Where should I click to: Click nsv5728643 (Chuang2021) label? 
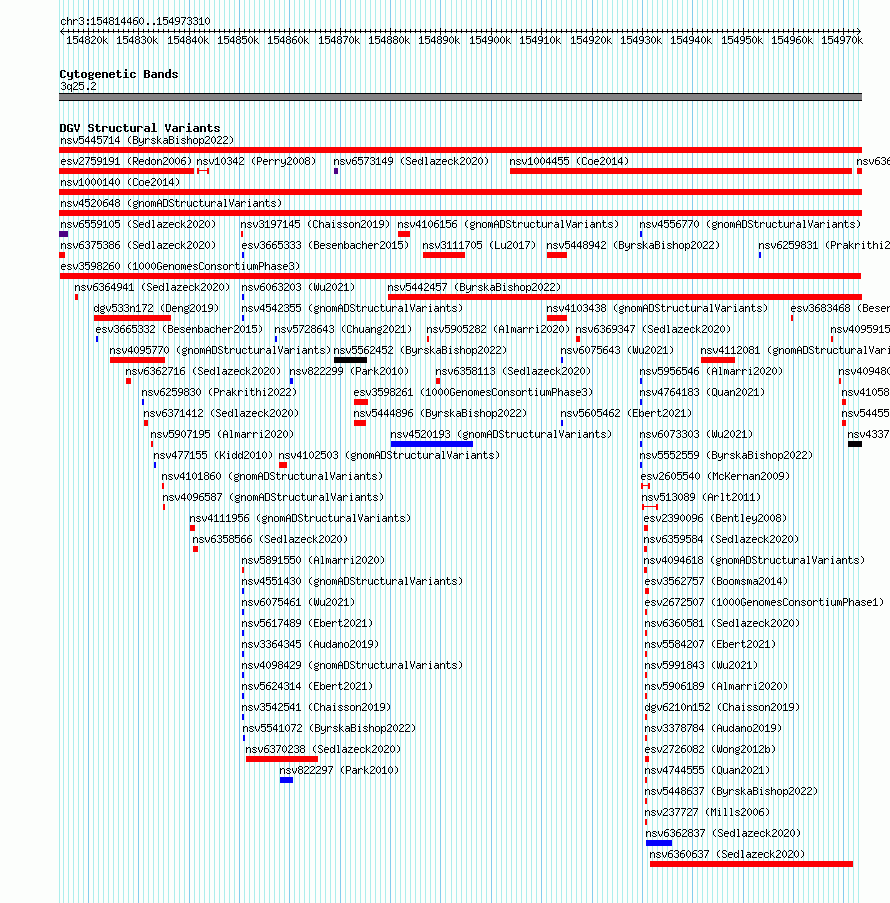(343, 329)
